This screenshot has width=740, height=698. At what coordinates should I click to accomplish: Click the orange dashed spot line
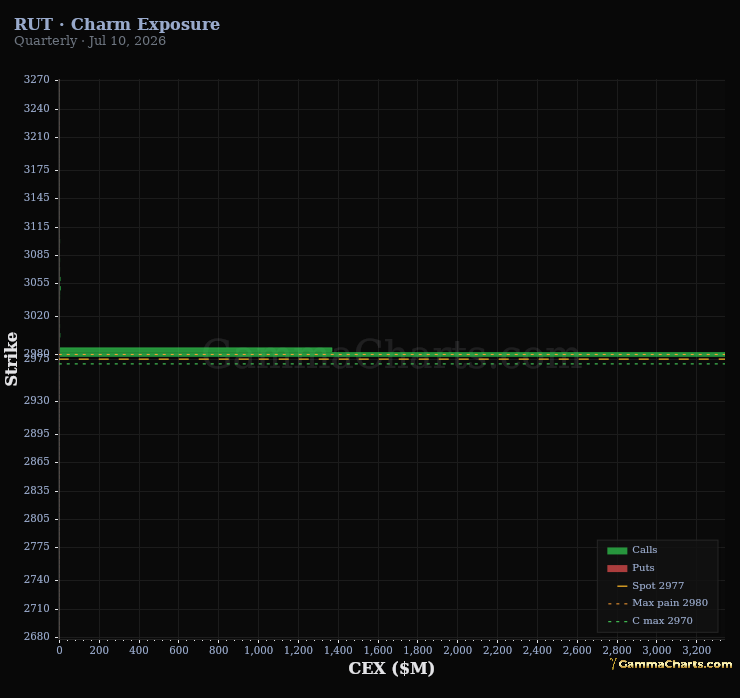392,360
